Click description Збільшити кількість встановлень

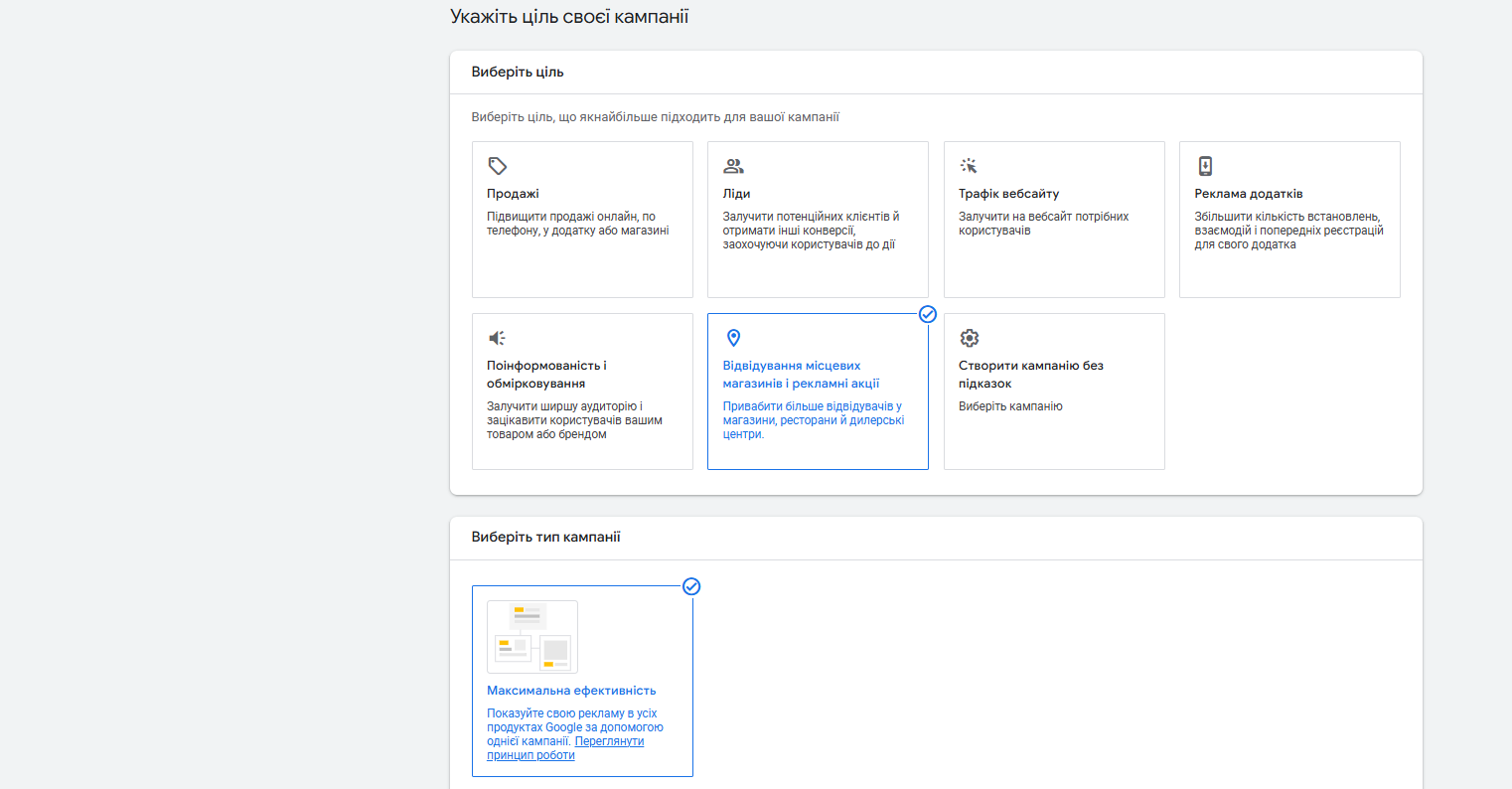pyautogui.click(x=1289, y=231)
